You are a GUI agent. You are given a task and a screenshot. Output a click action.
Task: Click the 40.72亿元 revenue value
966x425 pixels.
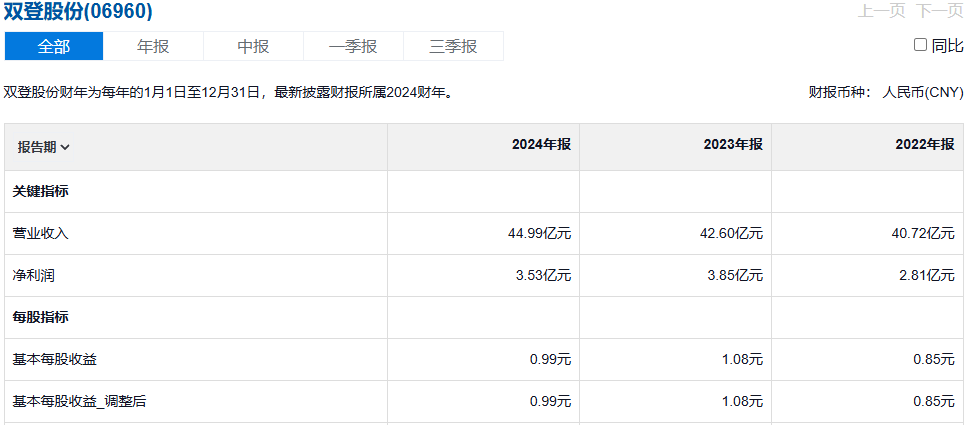[x=922, y=233]
